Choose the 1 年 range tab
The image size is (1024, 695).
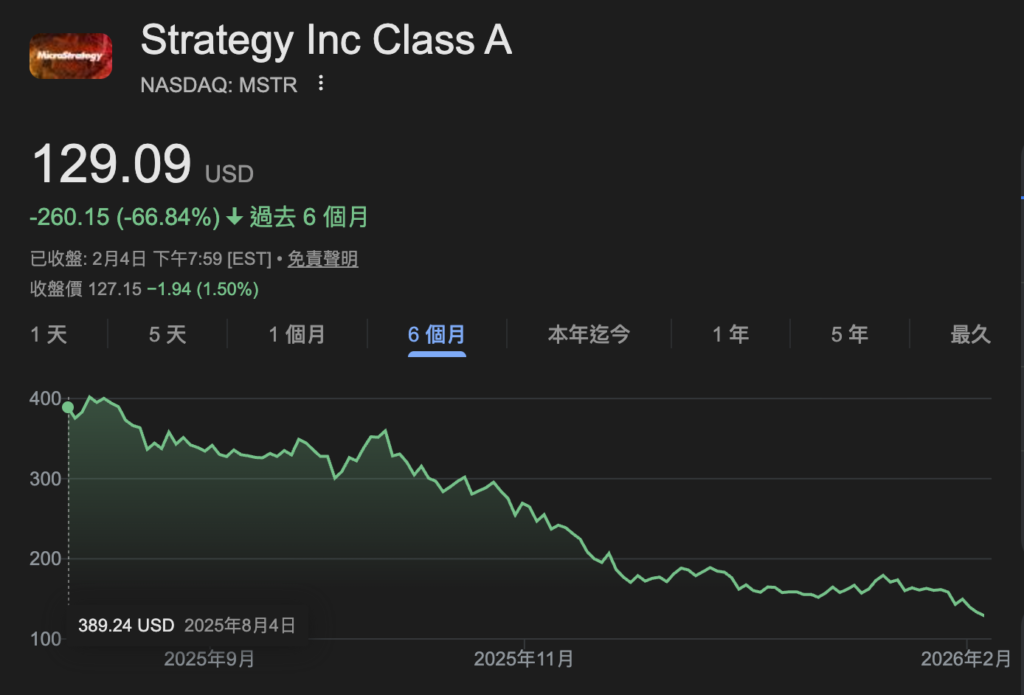pos(730,334)
